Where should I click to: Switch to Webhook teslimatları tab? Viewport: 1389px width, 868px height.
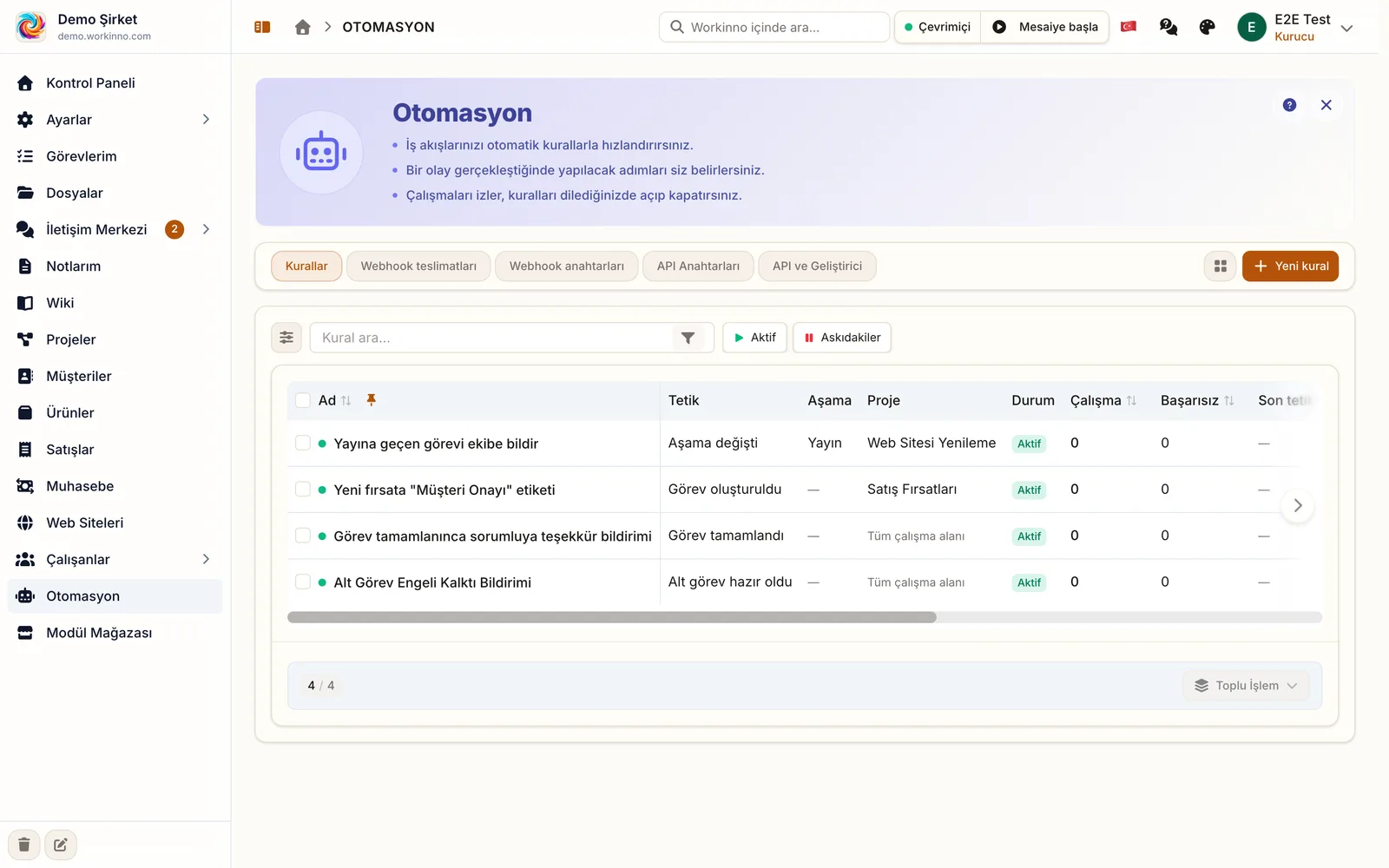point(418,266)
